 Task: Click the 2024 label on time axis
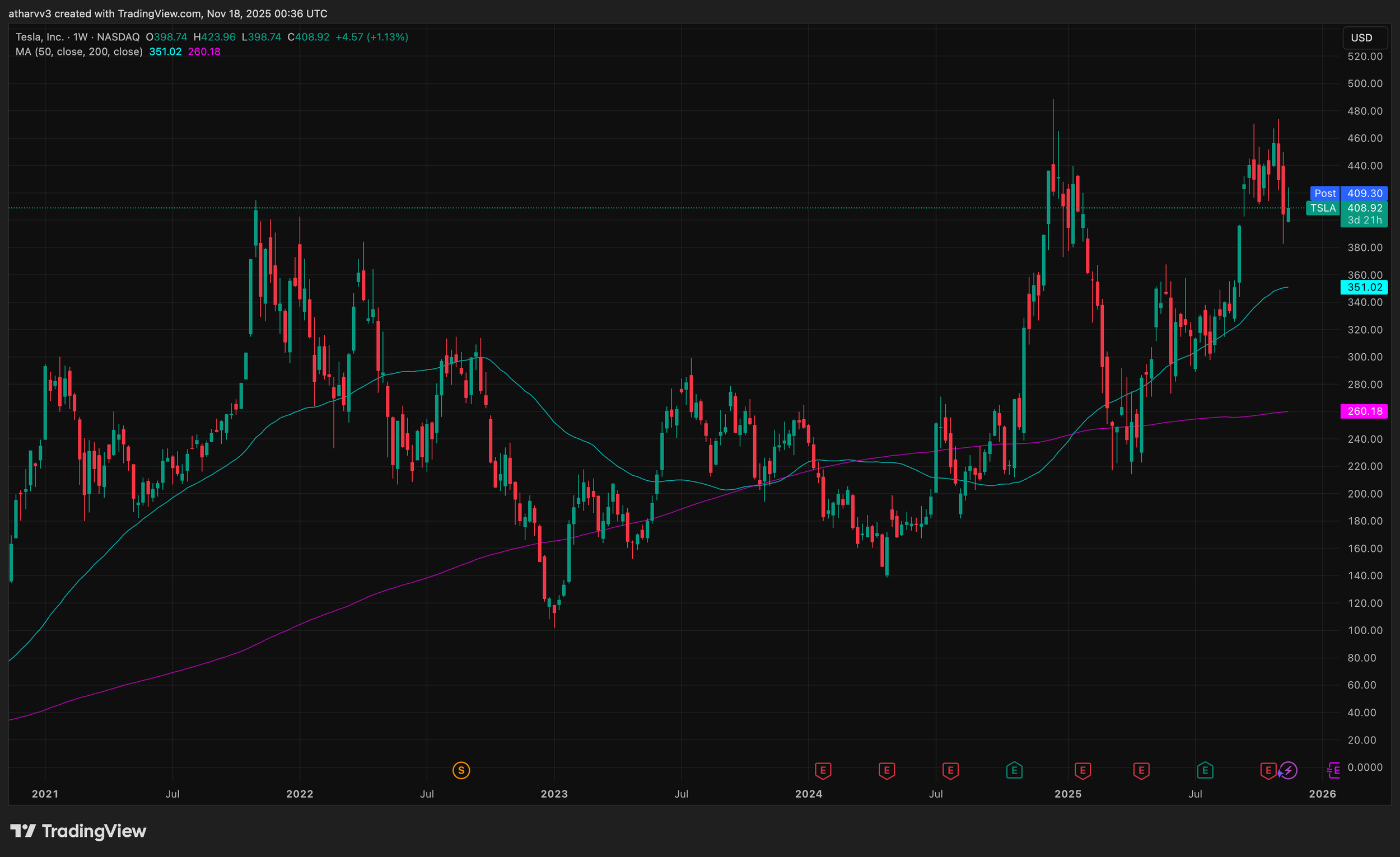[809, 794]
